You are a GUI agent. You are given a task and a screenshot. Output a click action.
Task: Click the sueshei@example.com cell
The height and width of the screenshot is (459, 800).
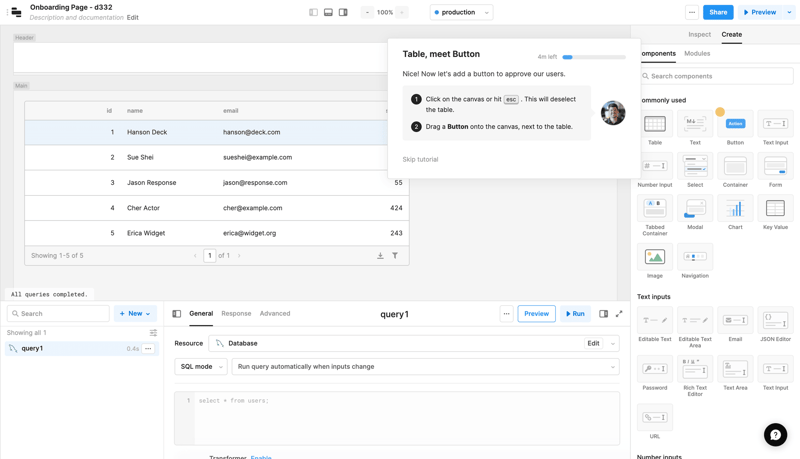pos(258,157)
